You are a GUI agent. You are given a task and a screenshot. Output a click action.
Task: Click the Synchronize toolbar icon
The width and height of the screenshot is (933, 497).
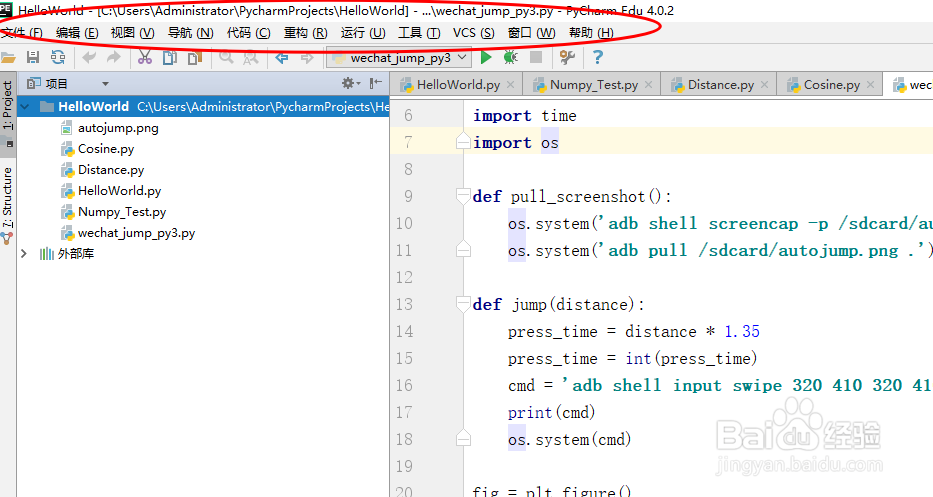click(x=58, y=58)
